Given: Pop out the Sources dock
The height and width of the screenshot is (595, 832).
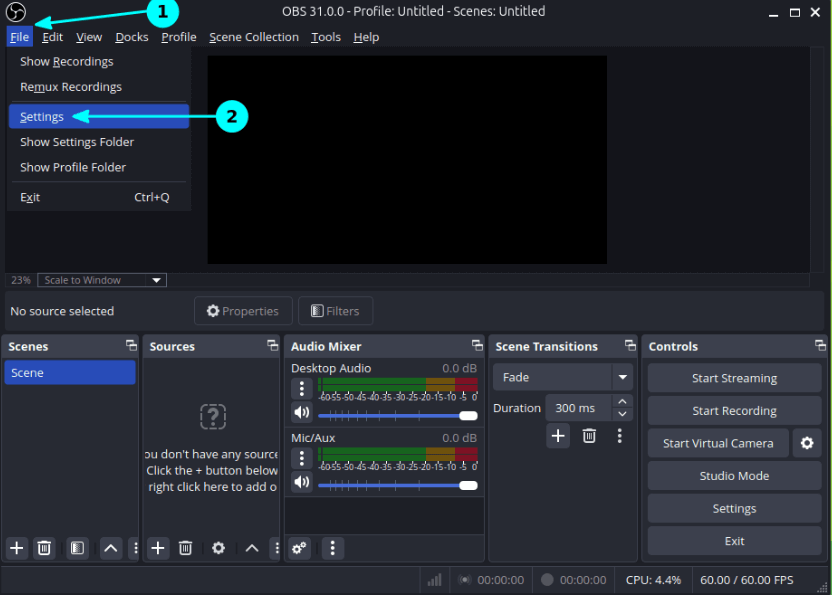Looking at the screenshot, I should (x=272, y=346).
